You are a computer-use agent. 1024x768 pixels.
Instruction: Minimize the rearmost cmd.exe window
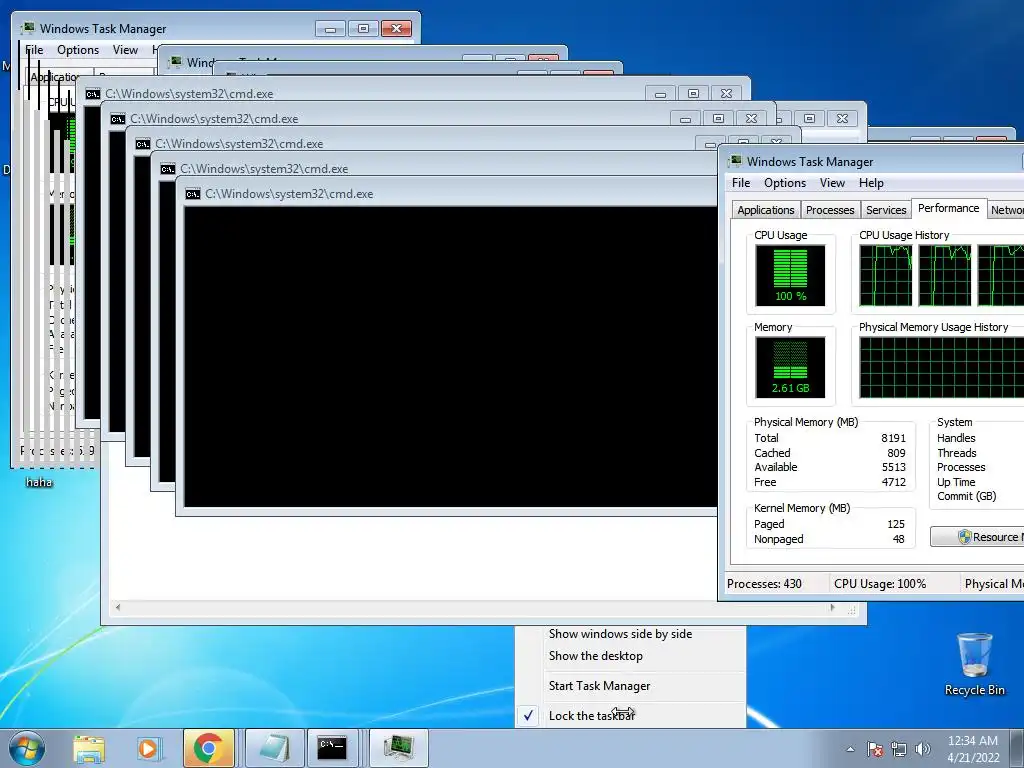pyautogui.click(x=660, y=94)
